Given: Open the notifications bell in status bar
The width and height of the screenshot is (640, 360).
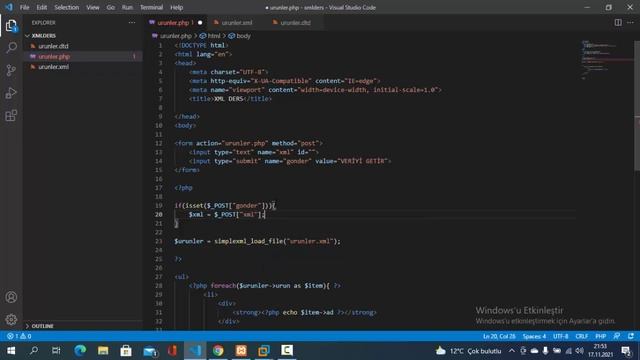Looking at the screenshot, I should [x=631, y=336].
